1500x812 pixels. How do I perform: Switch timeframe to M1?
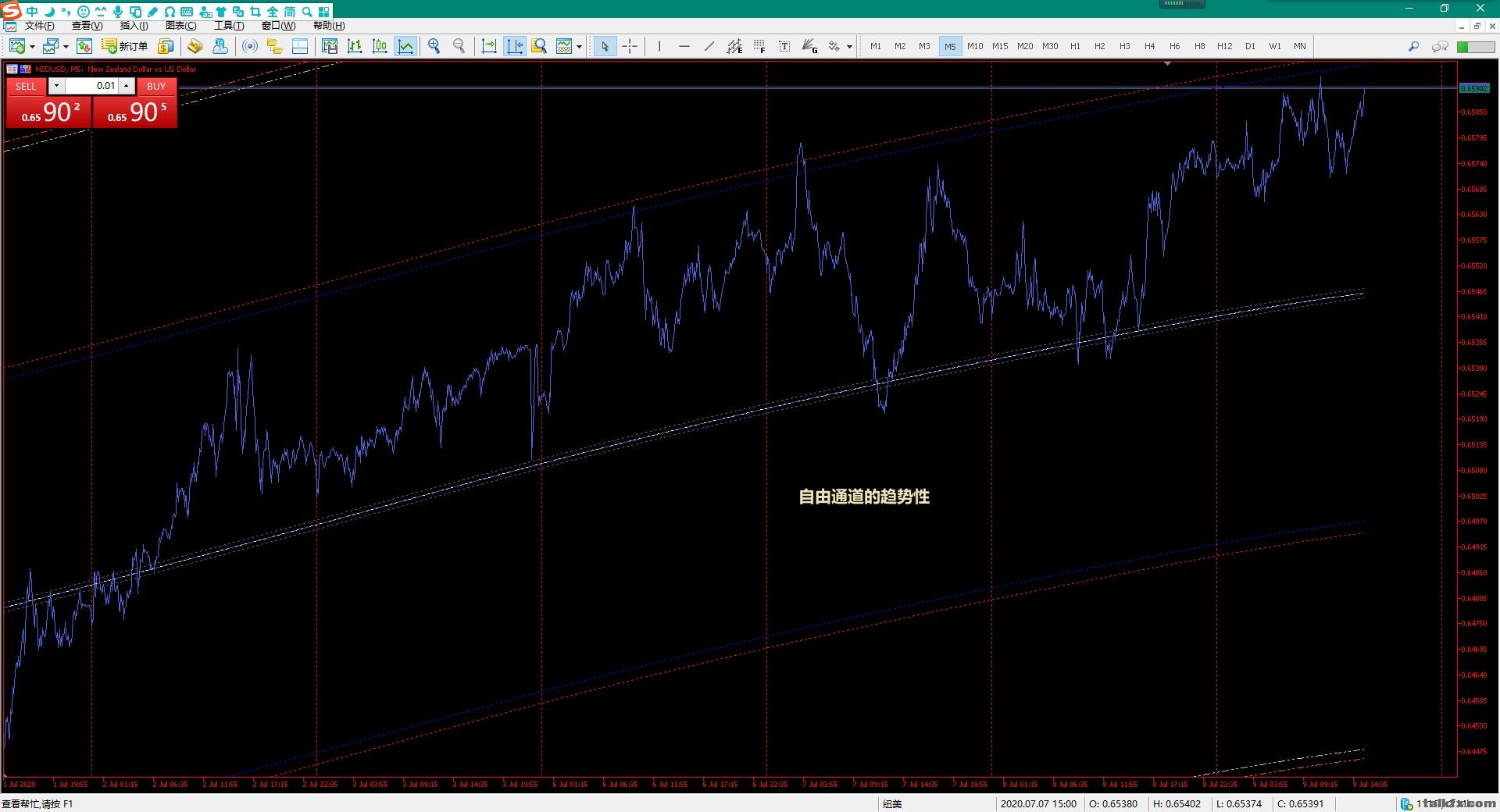tap(876, 47)
